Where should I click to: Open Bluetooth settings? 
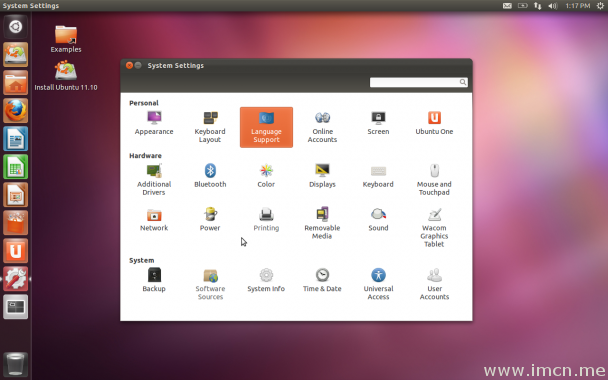210,176
